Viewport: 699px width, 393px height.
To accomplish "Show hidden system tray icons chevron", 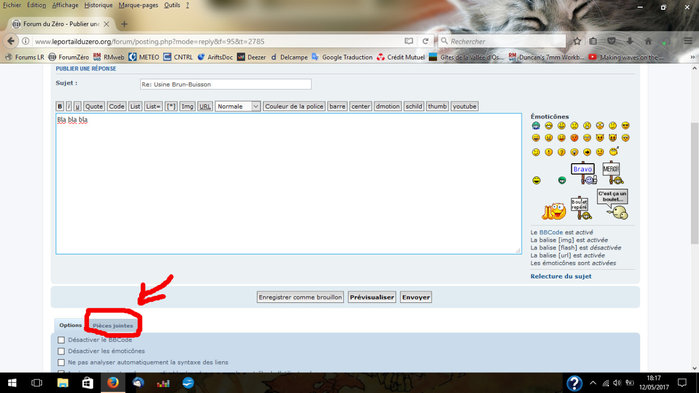I will [593, 383].
